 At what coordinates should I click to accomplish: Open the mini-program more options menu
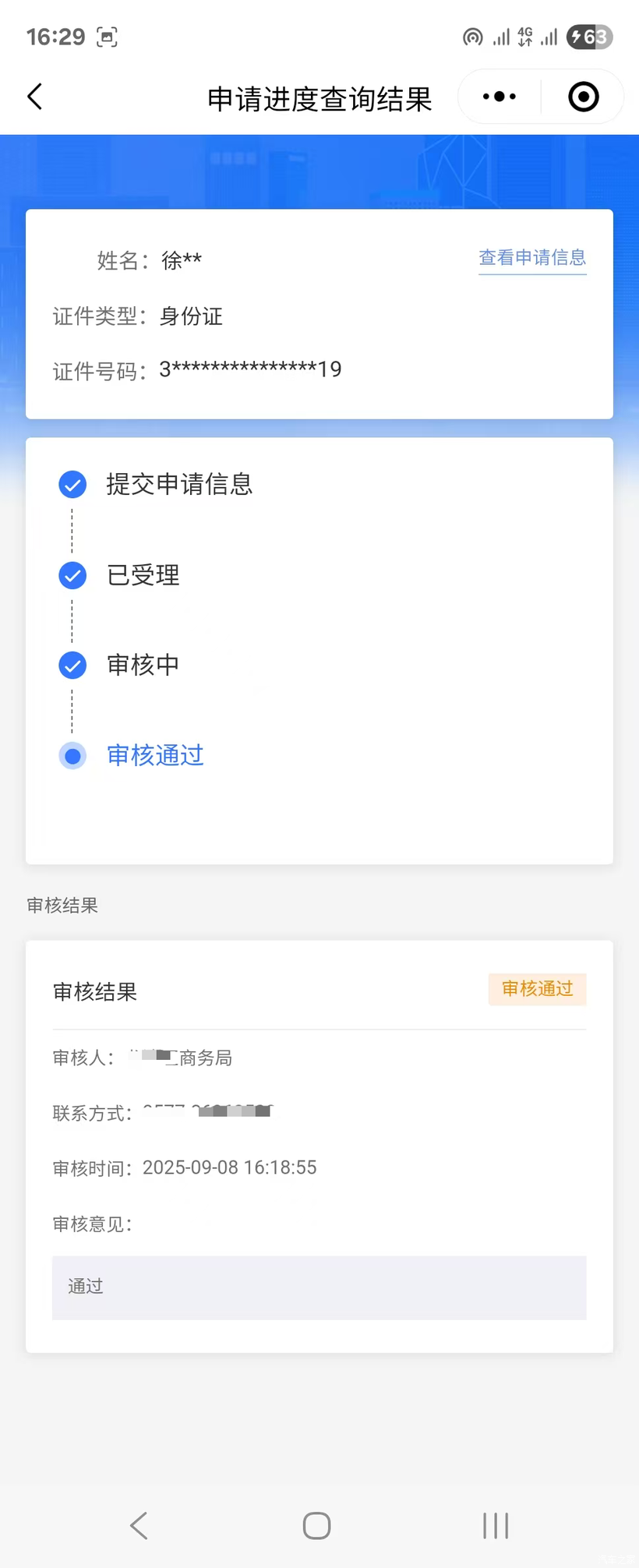pyautogui.click(x=500, y=97)
